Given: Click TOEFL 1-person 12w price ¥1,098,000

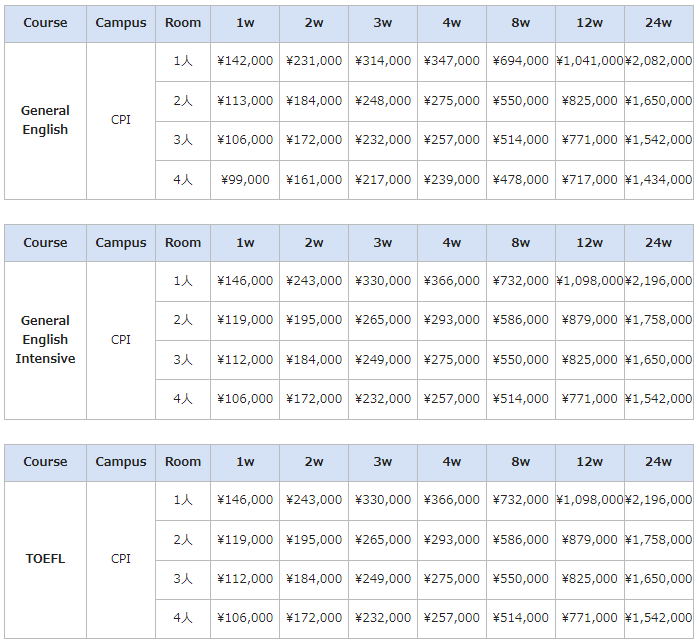Looking at the screenshot, I should tap(590, 501).
